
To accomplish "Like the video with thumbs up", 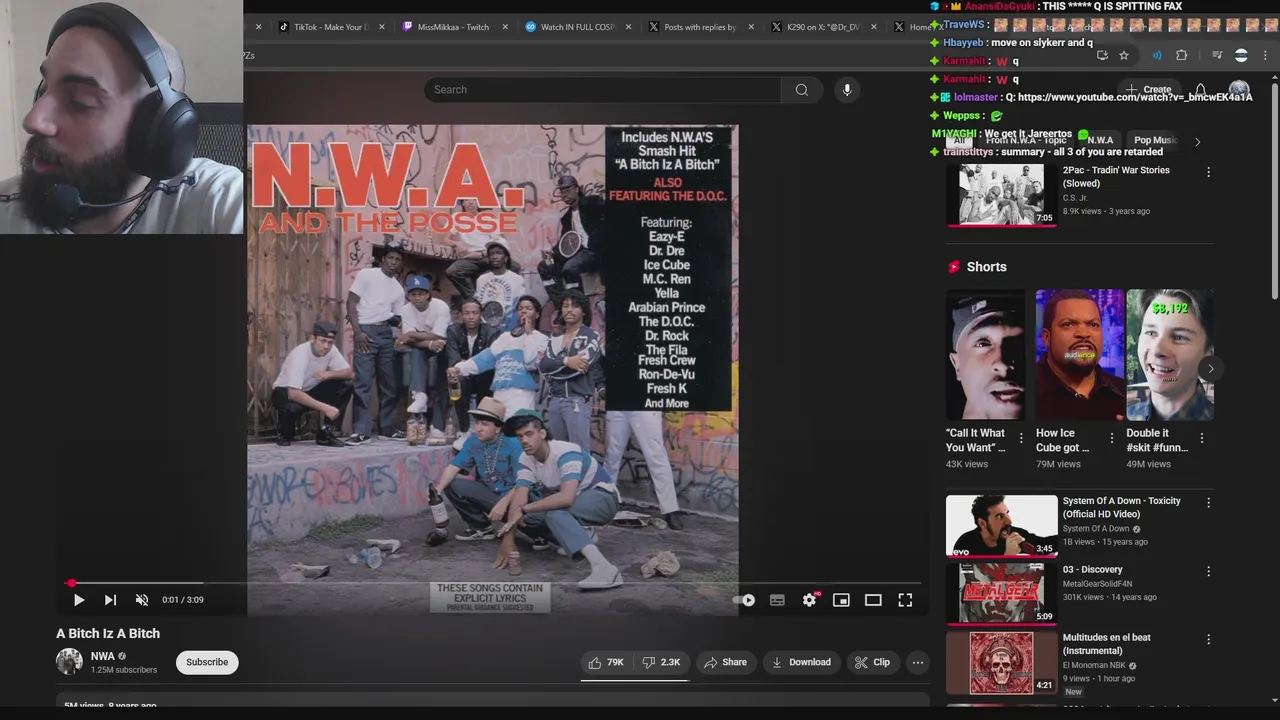I will click(606, 662).
